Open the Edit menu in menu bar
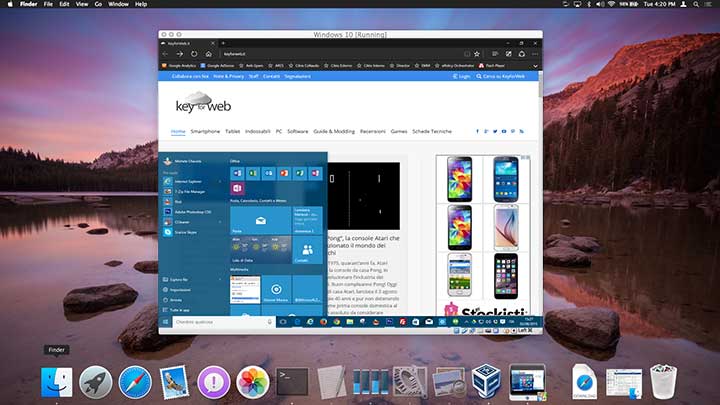 [x=64, y=4]
